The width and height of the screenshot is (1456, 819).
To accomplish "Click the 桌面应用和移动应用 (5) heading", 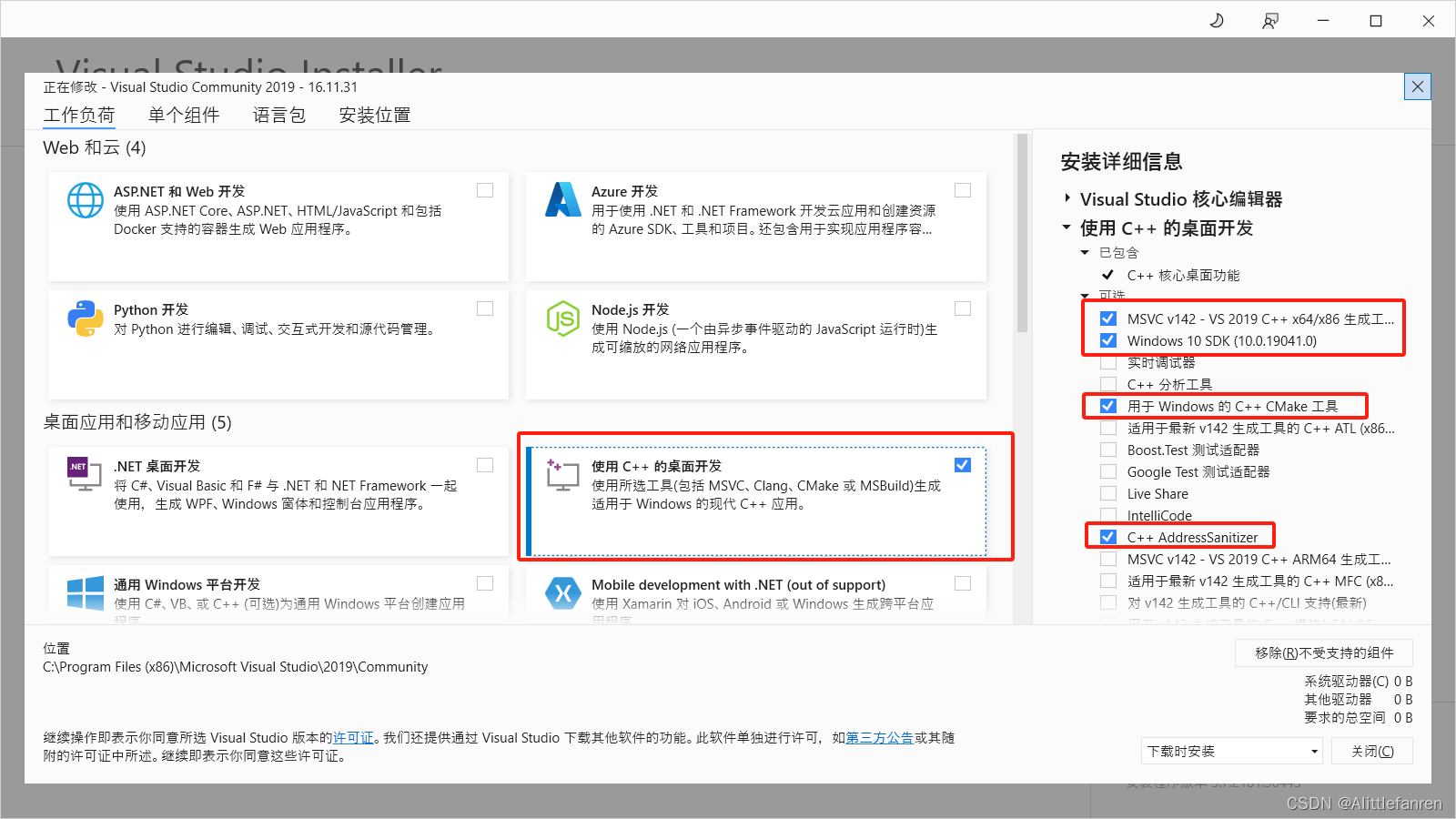I will 137,422.
